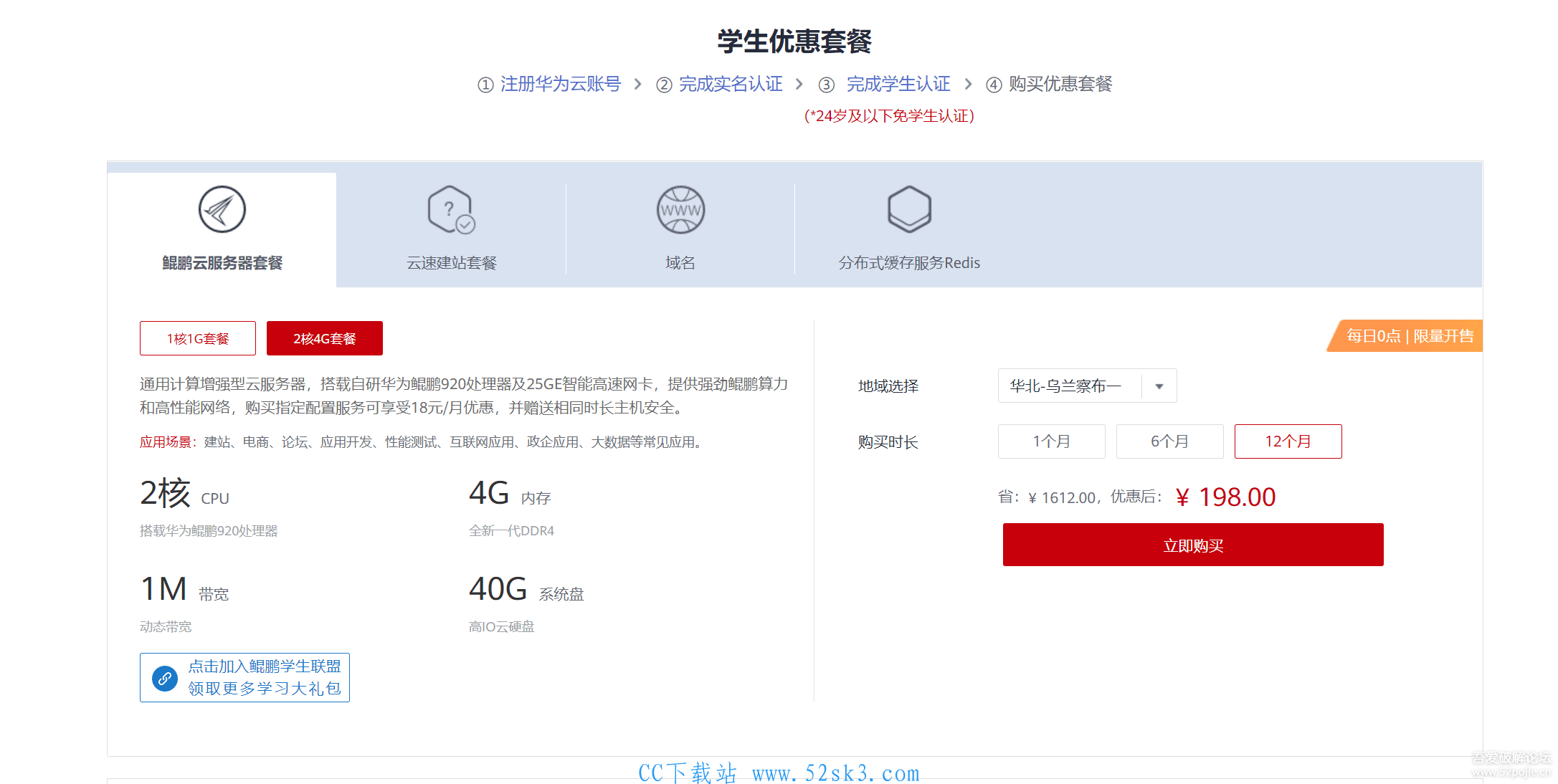Click the Redis hexagon cube icon

click(909, 209)
